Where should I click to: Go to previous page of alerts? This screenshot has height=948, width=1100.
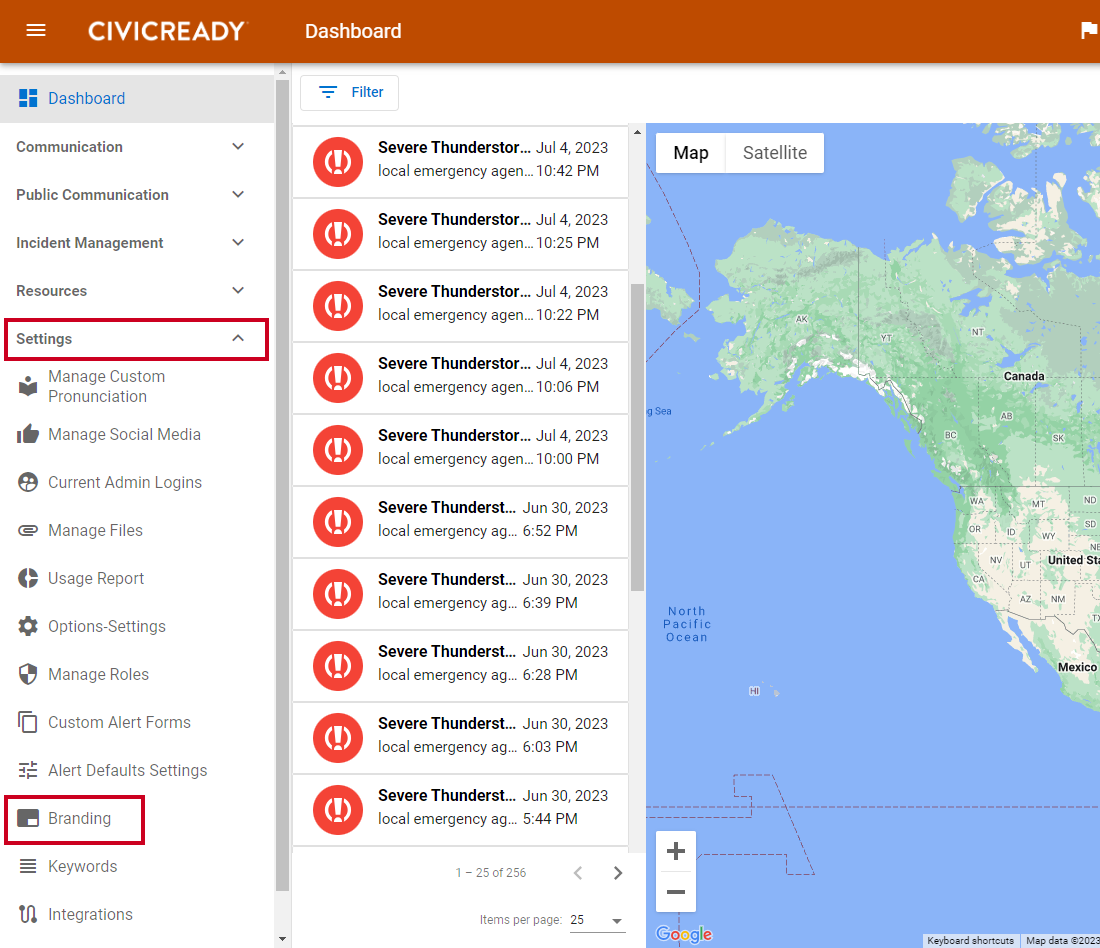coord(578,873)
